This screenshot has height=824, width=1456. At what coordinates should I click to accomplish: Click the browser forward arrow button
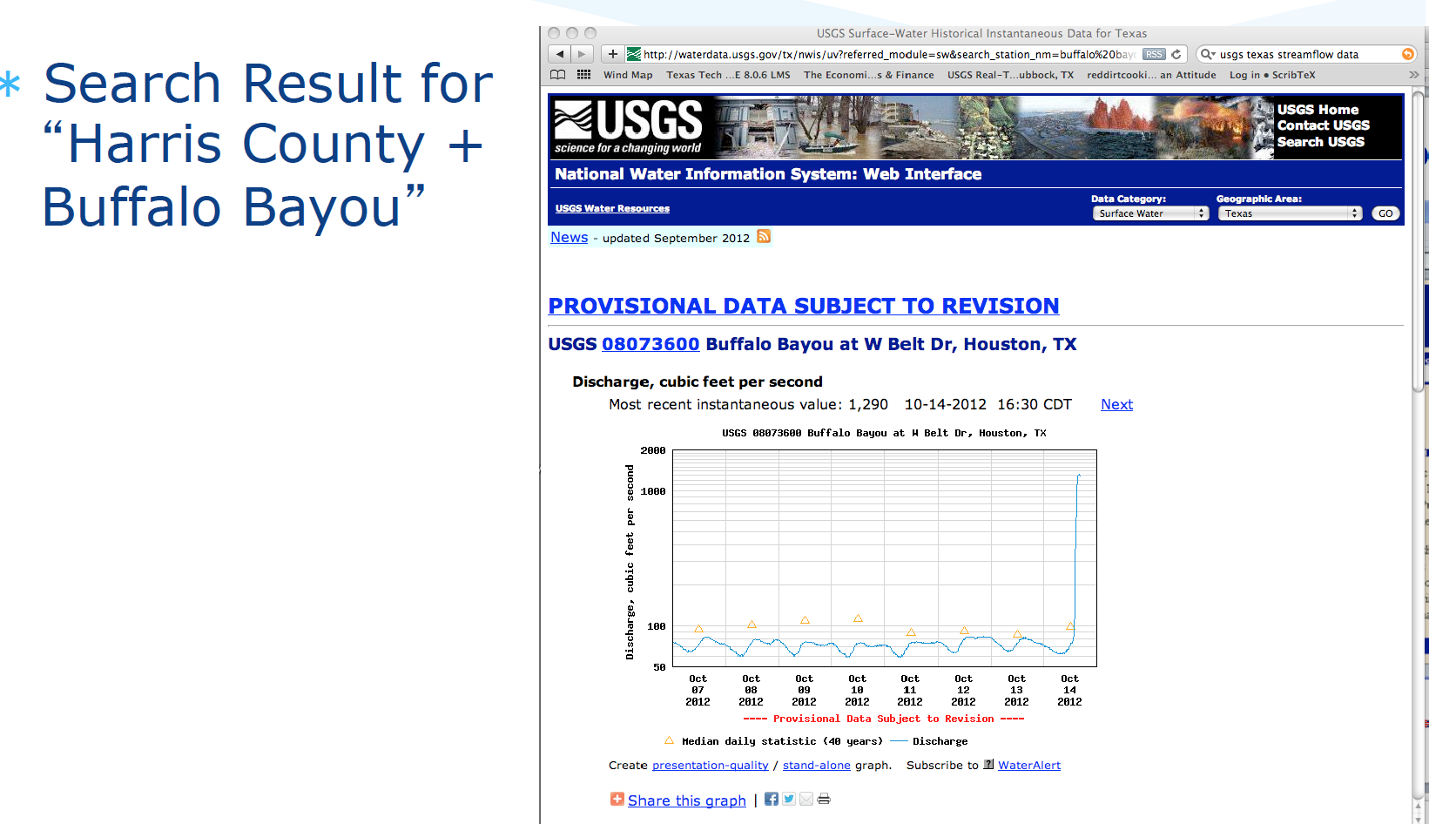583,54
